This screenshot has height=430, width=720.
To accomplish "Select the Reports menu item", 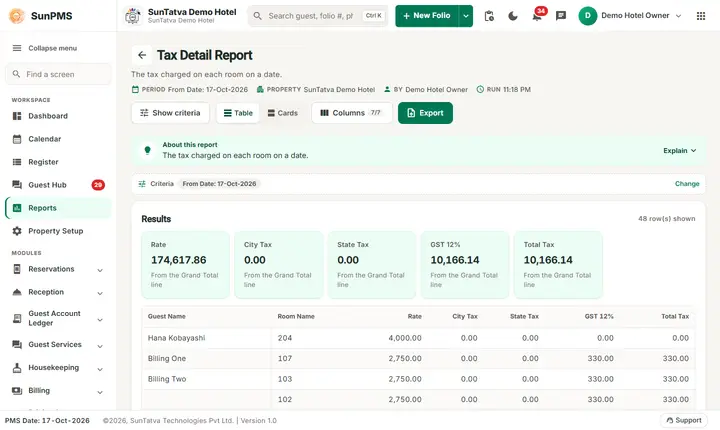I will pyautogui.click(x=58, y=208).
